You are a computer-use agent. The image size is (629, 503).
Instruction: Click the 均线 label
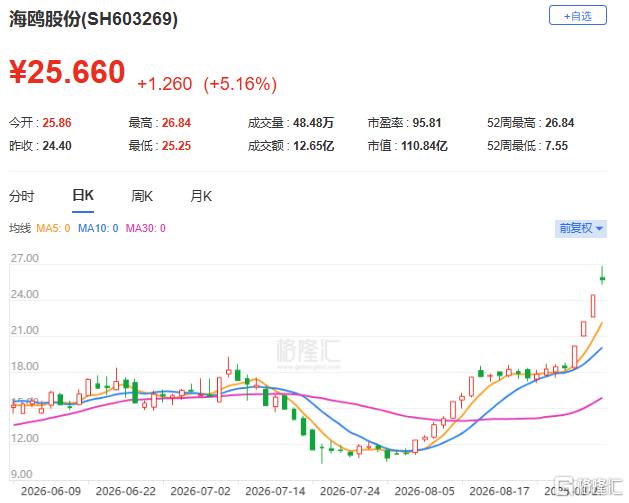pos(20,228)
